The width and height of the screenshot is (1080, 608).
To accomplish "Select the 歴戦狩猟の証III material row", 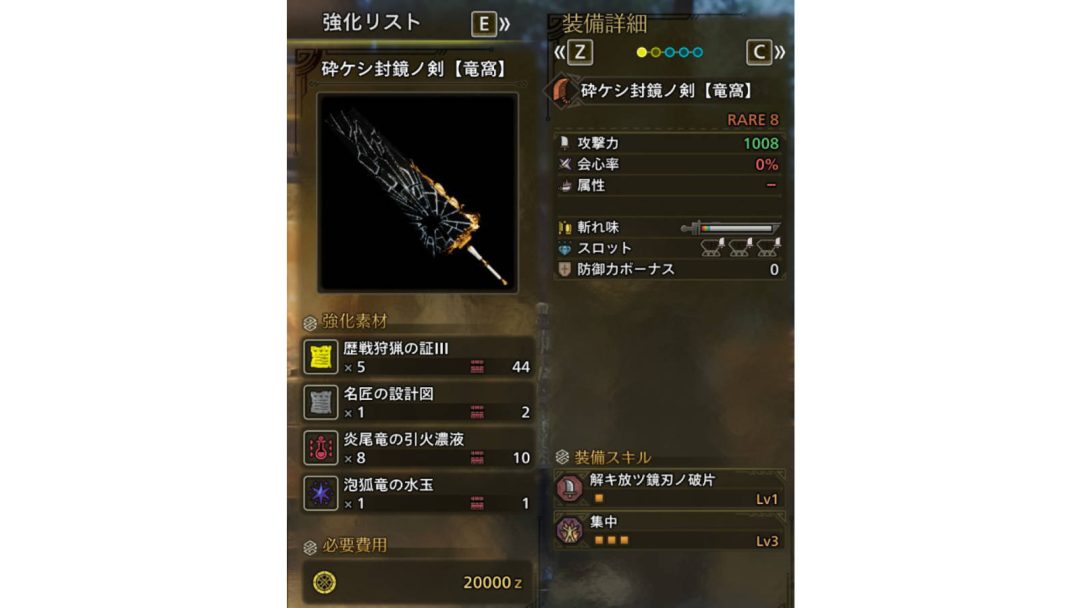I will 418,357.
